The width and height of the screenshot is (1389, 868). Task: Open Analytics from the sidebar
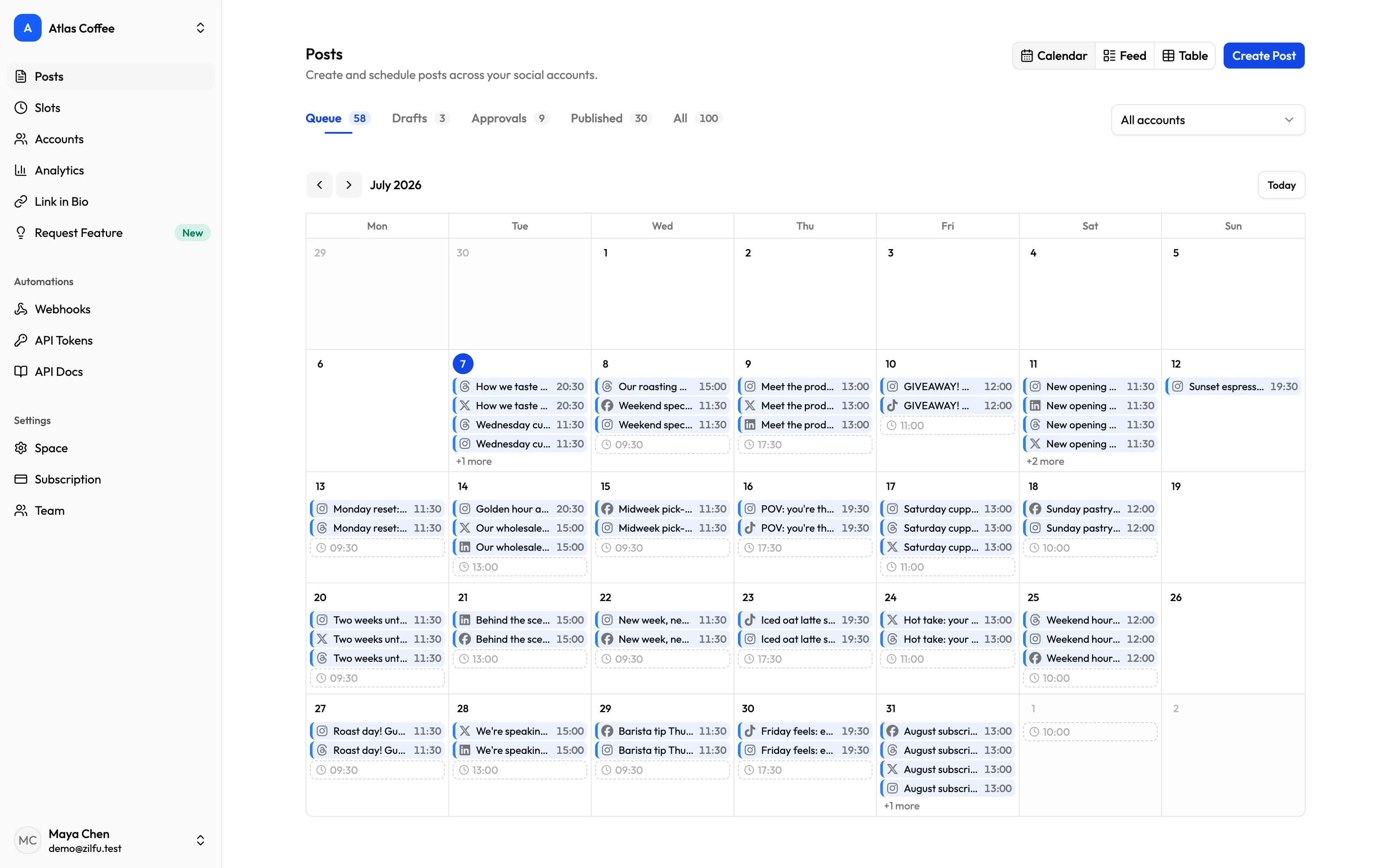(x=110, y=171)
